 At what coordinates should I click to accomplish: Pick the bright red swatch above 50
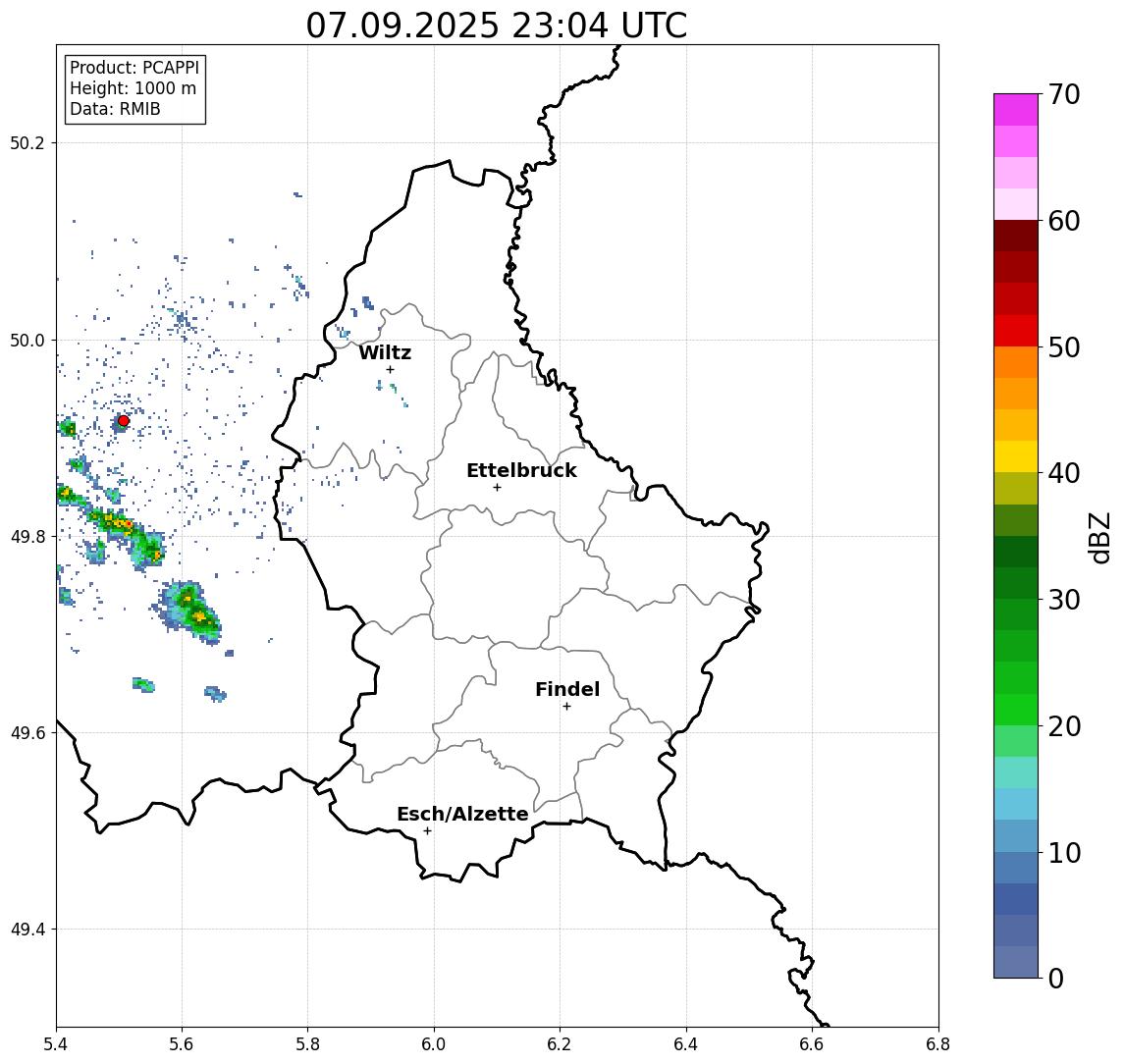point(1016,331)
